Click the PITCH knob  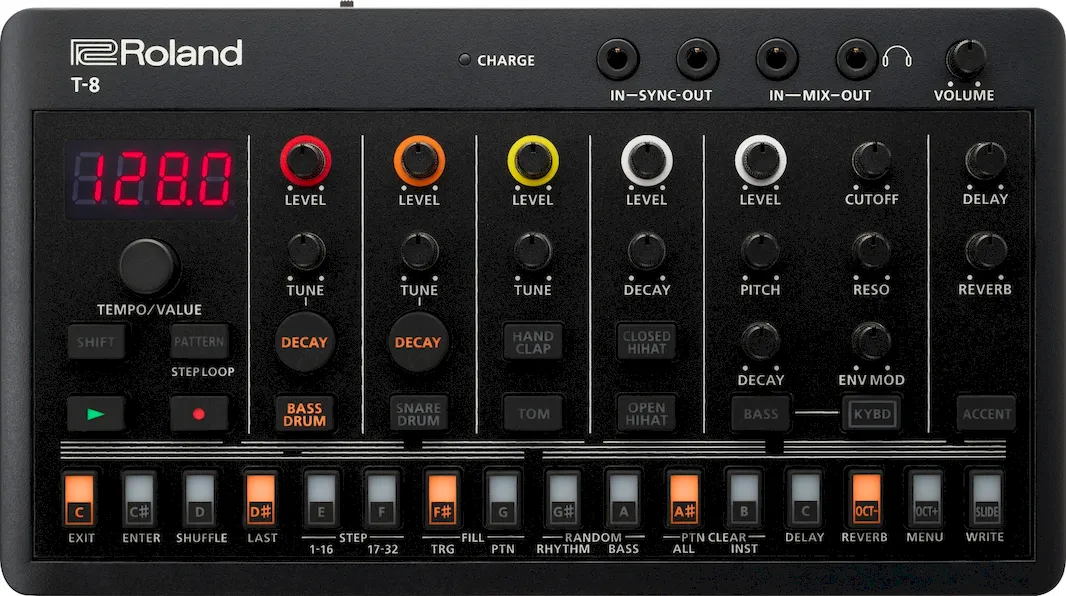760,251
